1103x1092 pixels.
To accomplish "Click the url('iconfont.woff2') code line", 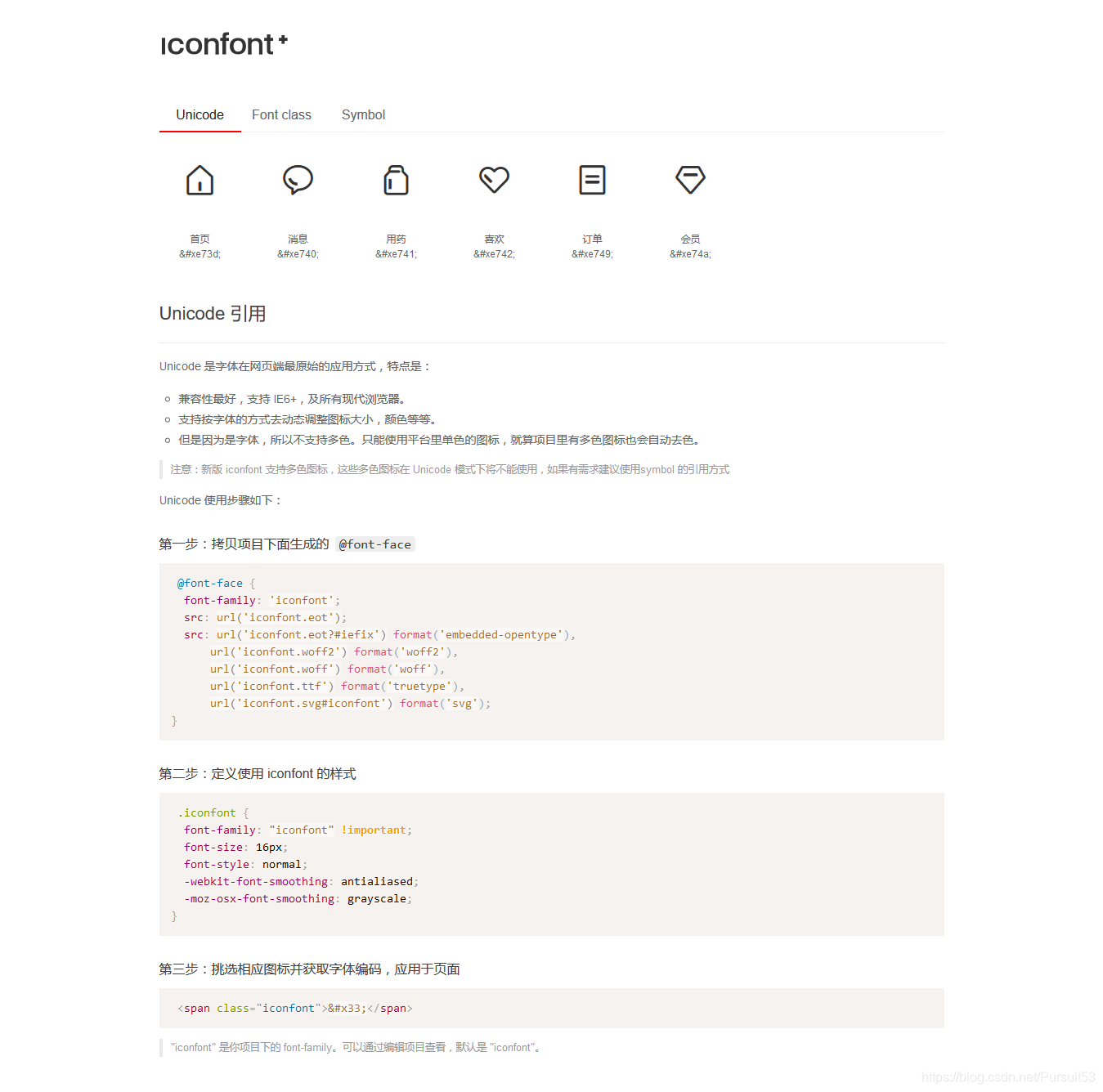I will 334,651.
